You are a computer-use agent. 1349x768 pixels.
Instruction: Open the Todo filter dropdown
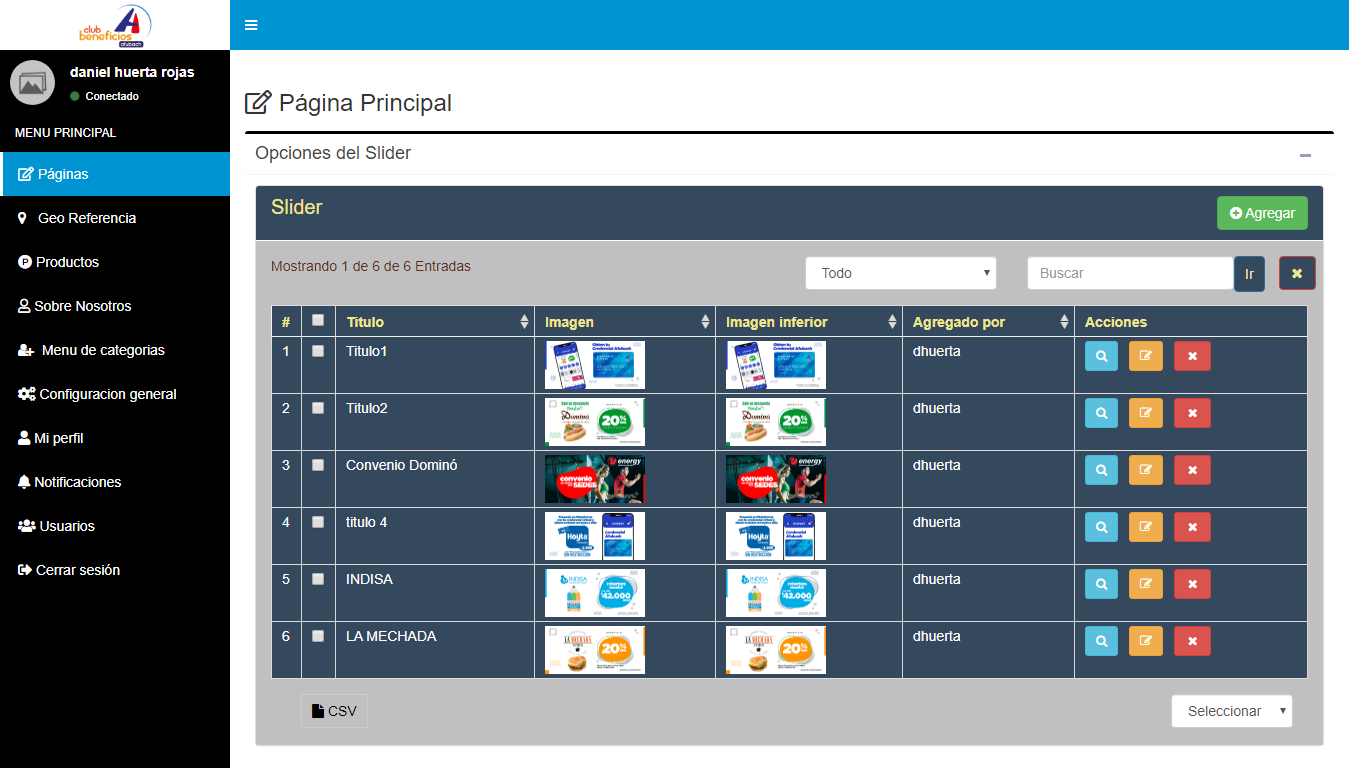point(901,273)
